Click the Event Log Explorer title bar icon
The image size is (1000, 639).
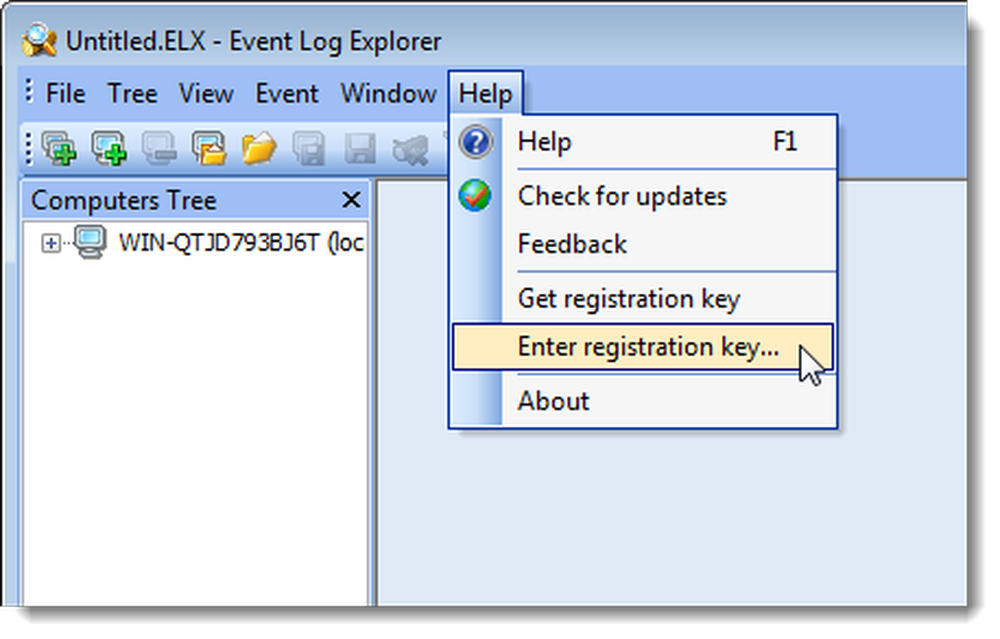click(39, 41)
